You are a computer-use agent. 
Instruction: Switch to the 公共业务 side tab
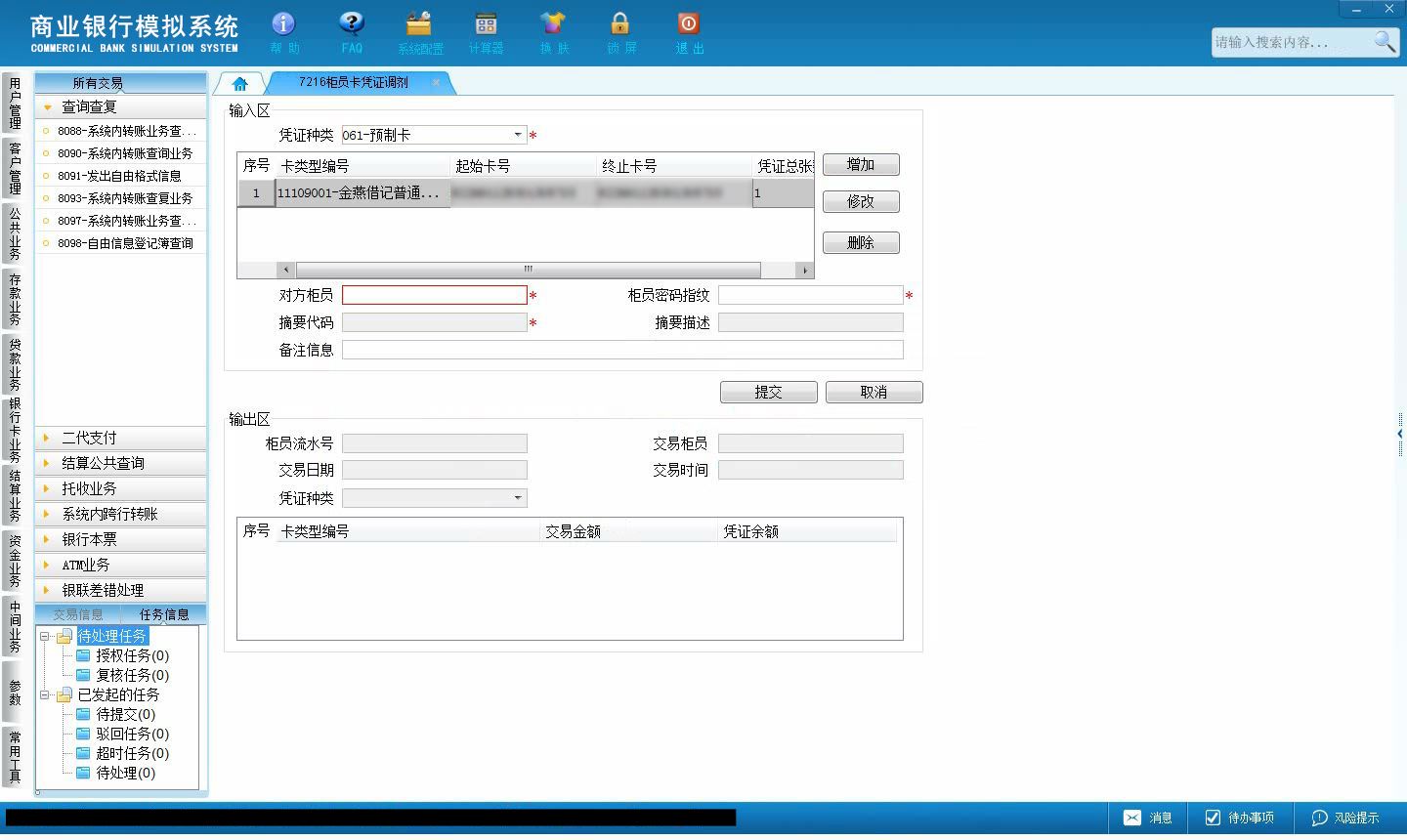[x=14, y=233]
